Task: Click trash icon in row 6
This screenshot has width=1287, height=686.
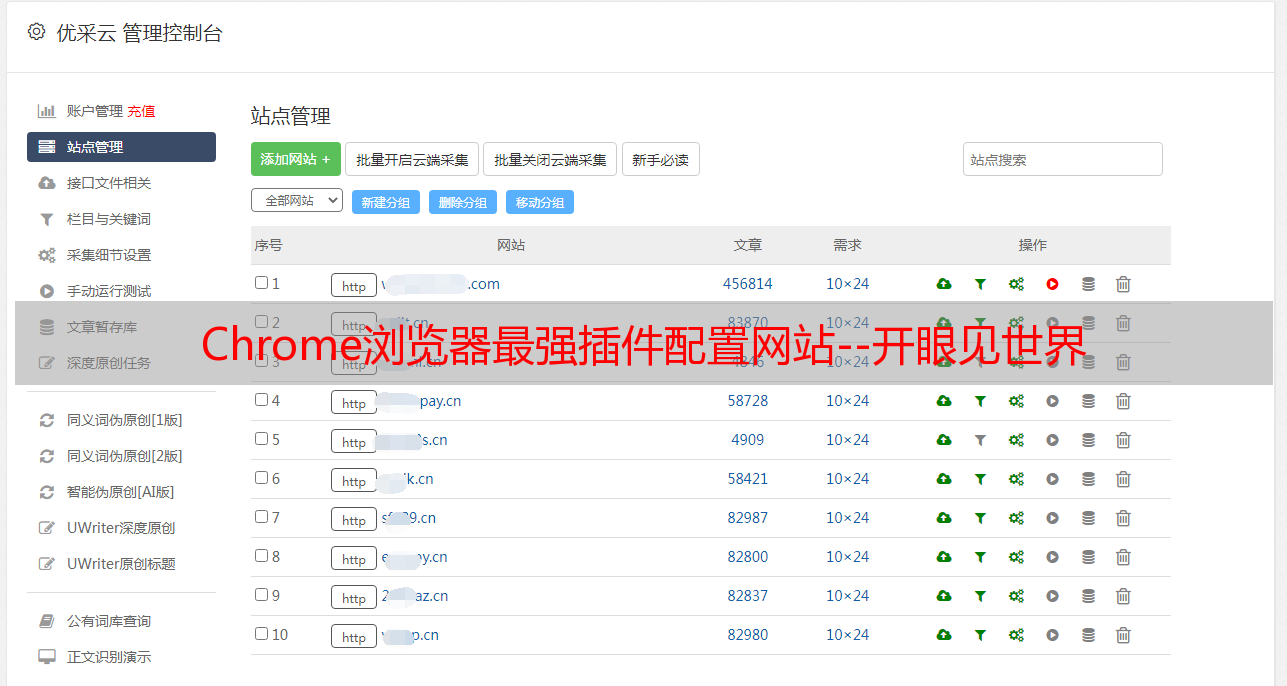Action: [1123, 479]
